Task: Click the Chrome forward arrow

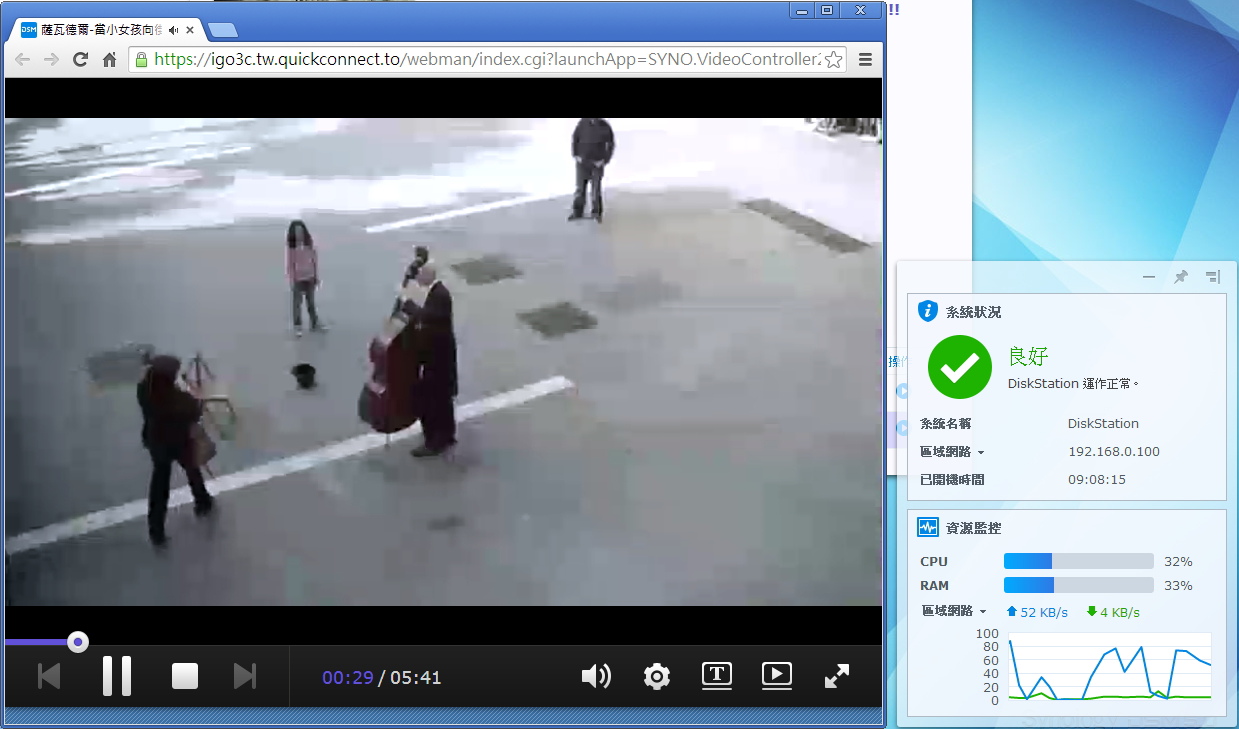Action: pos(51,59)
